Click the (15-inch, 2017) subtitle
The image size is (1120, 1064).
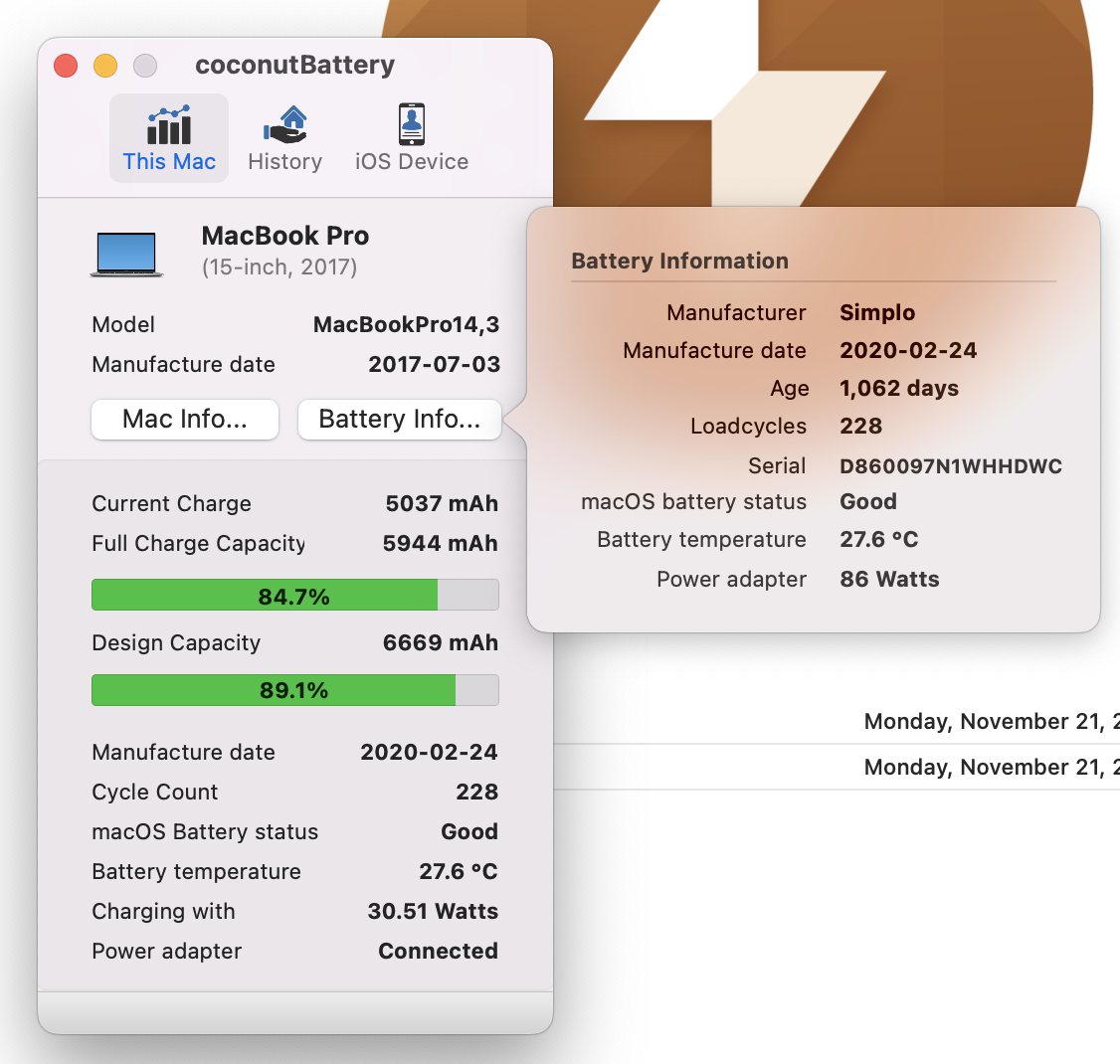280,267
